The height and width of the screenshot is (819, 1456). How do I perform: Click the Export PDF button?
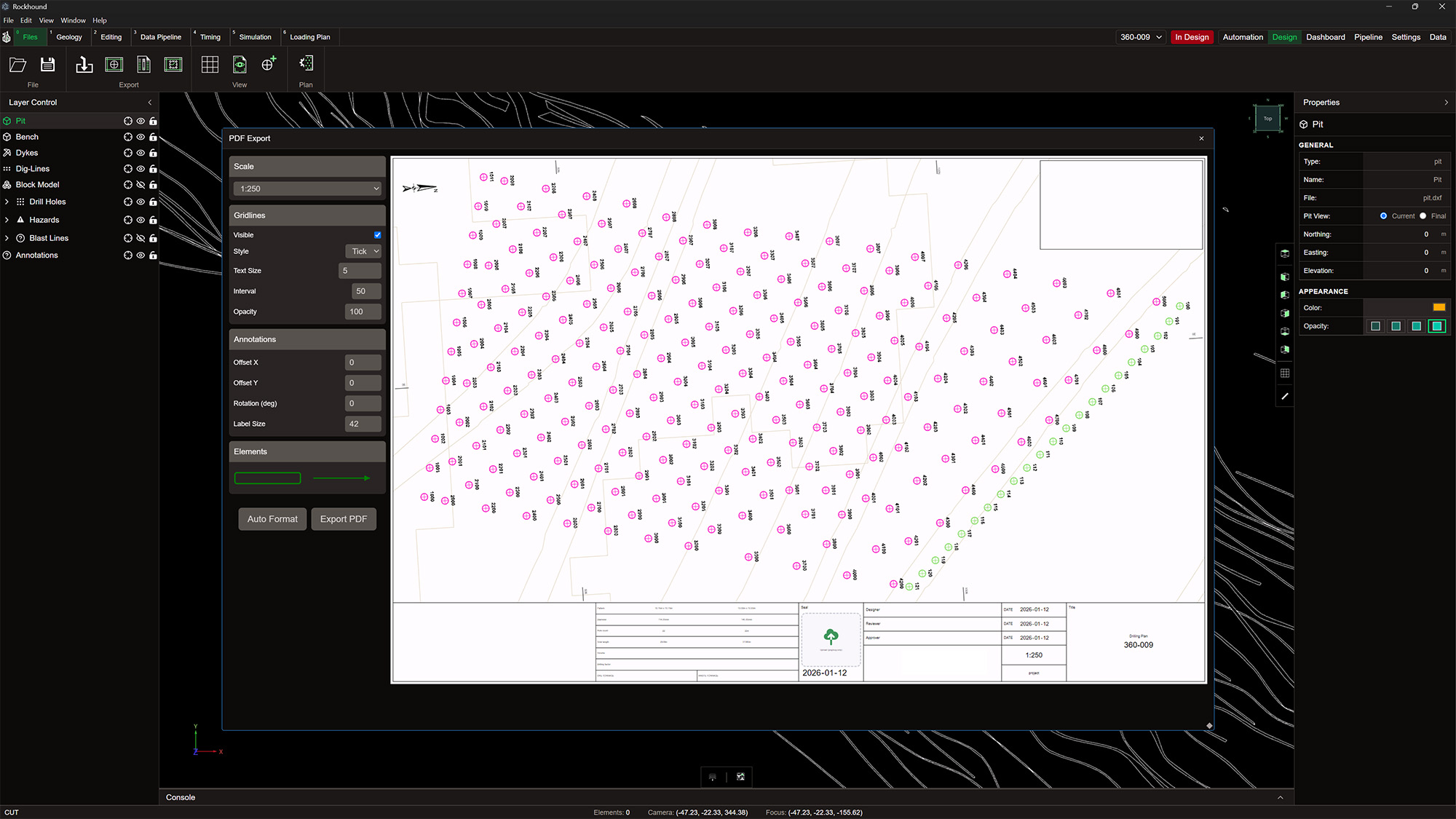344,519
